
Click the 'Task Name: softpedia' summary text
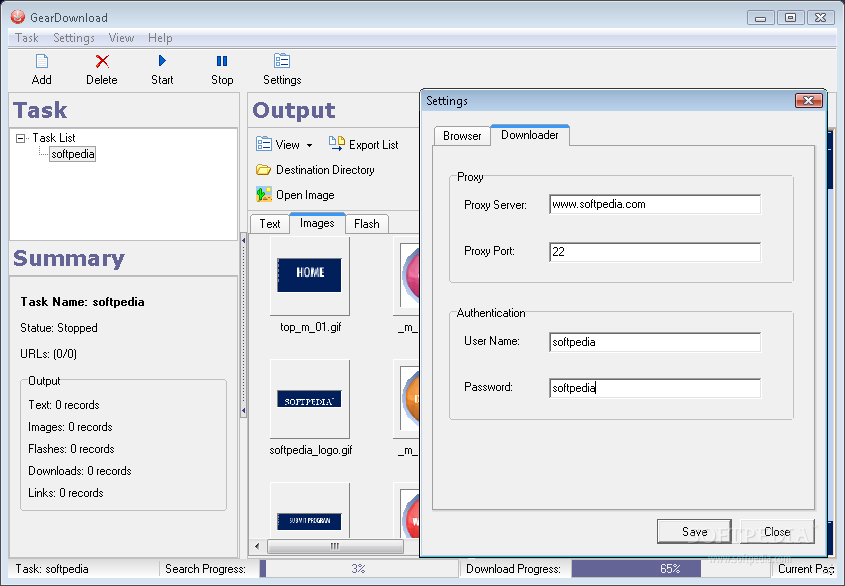coord(82,302)
